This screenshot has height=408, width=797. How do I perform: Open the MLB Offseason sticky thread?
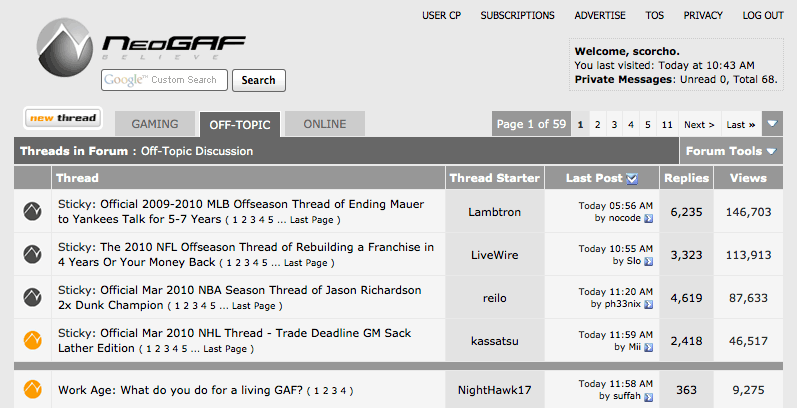point(241,211)
